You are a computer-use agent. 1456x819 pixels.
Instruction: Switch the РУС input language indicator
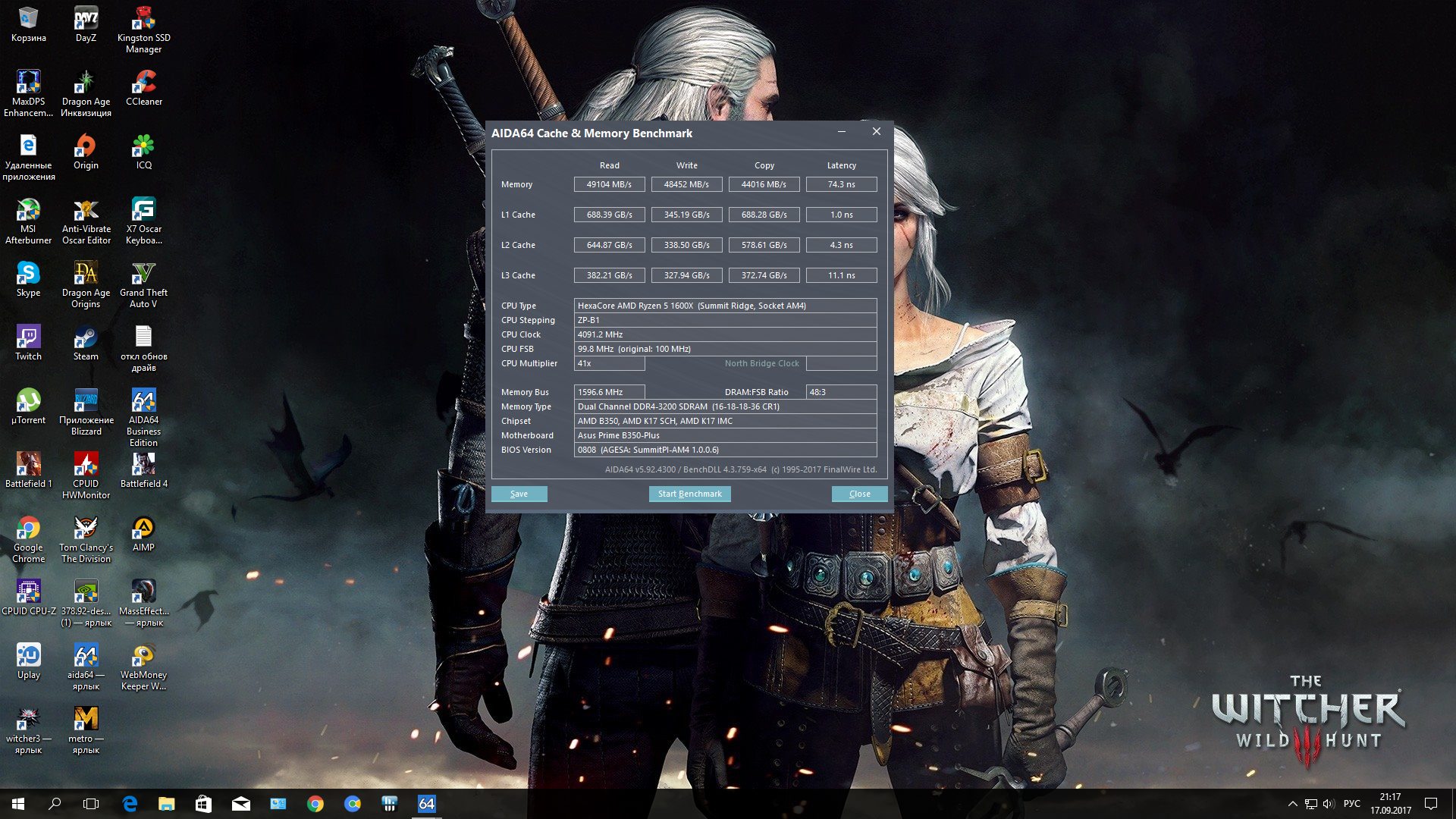click(x=1351, y=804)
